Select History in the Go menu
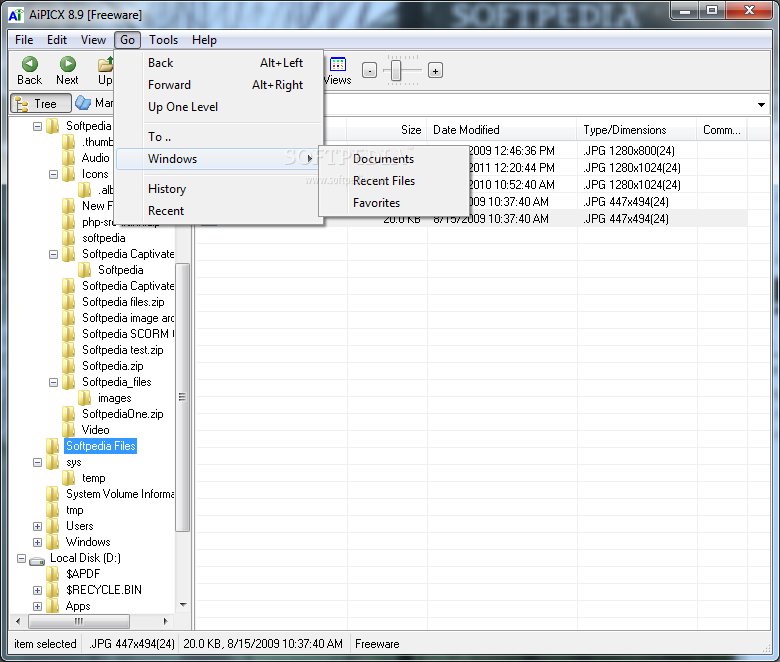This screenshot has height=662, width=780. tap(219, 189)
